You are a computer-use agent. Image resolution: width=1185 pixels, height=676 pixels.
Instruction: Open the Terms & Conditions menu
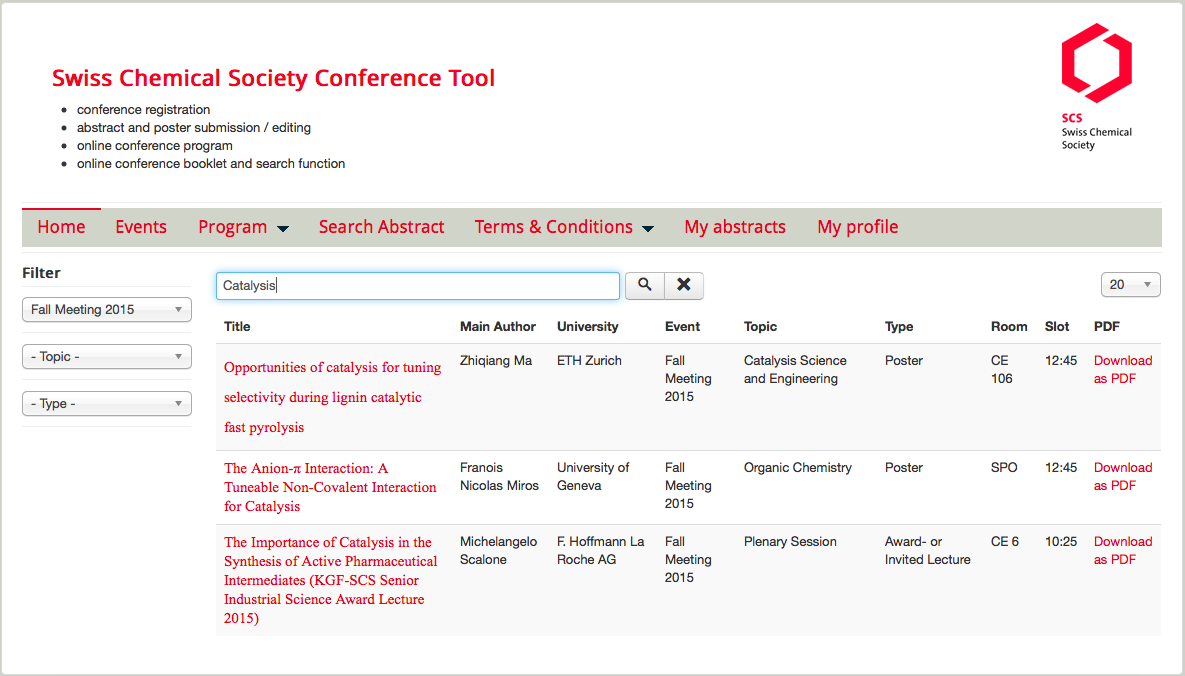tap(563, 227)
